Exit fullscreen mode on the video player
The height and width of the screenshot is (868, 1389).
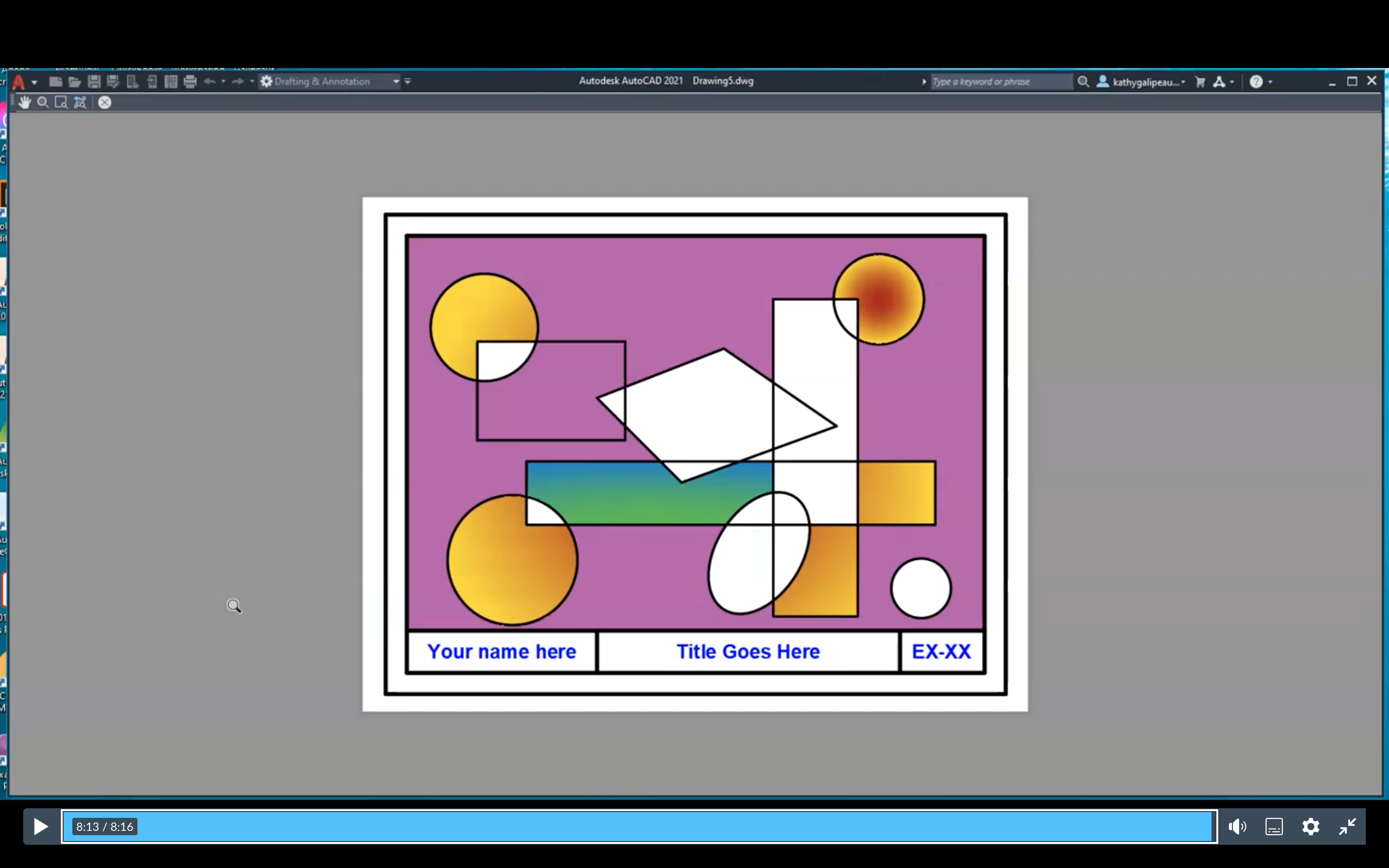click(1347, 826)
